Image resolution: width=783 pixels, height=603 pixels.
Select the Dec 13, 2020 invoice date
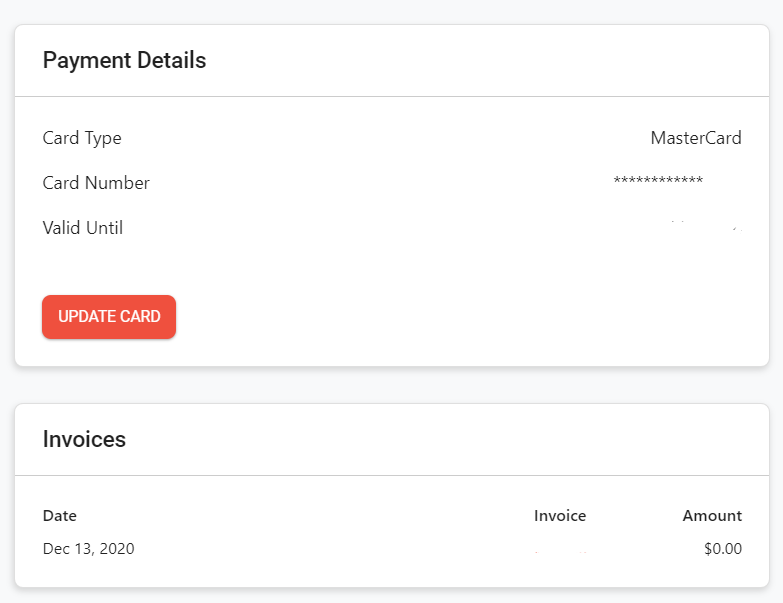[88, 549]
